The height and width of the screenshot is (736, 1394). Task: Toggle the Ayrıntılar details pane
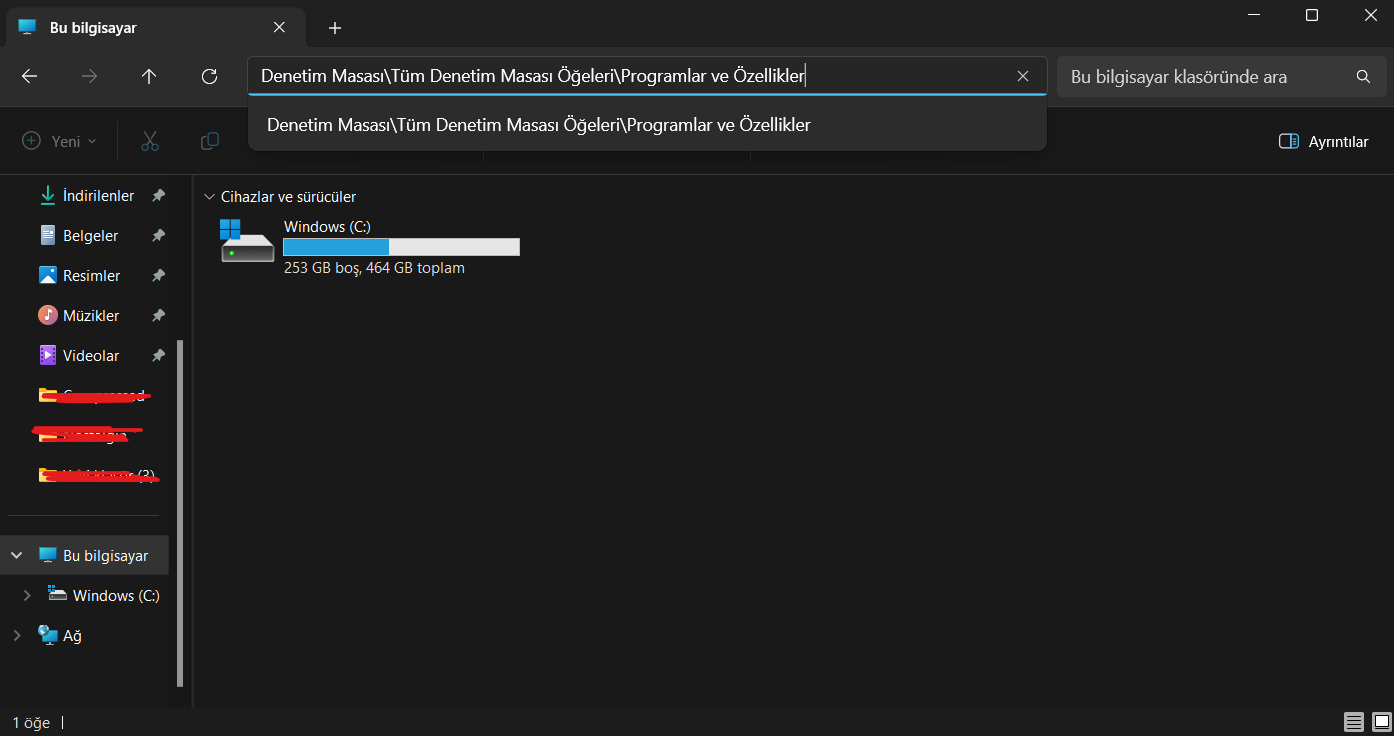pos(1323,141)
